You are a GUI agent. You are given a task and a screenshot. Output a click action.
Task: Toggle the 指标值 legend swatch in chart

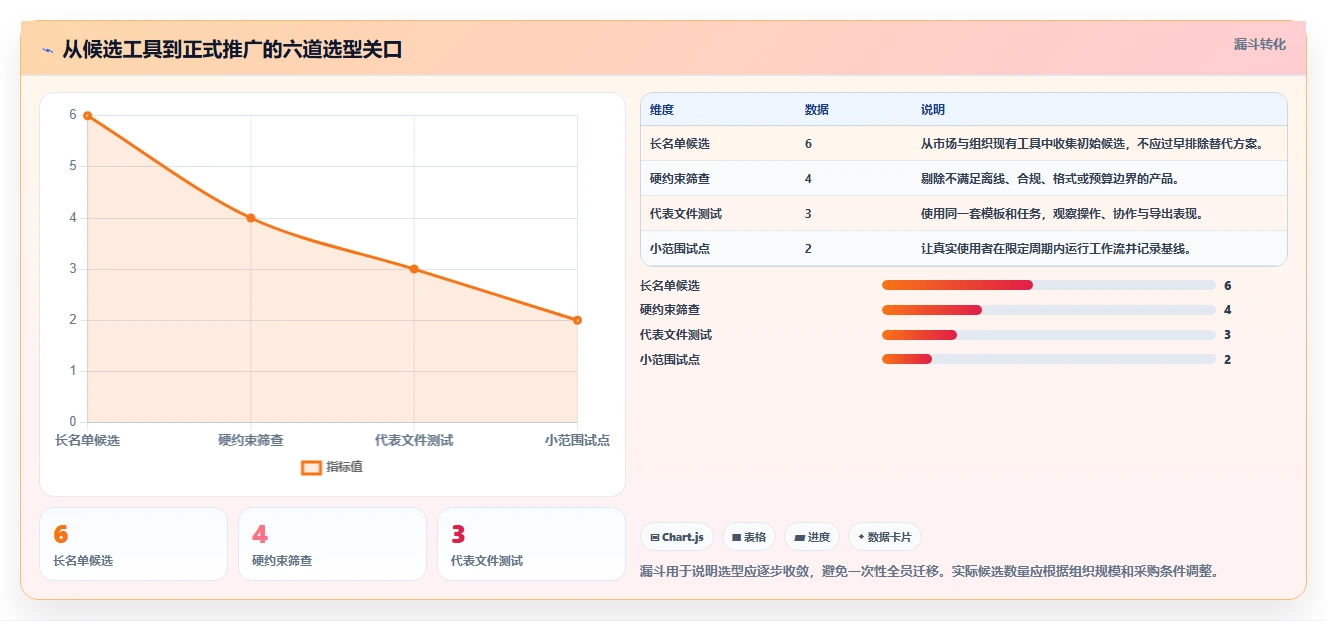(x=311, y=467)
